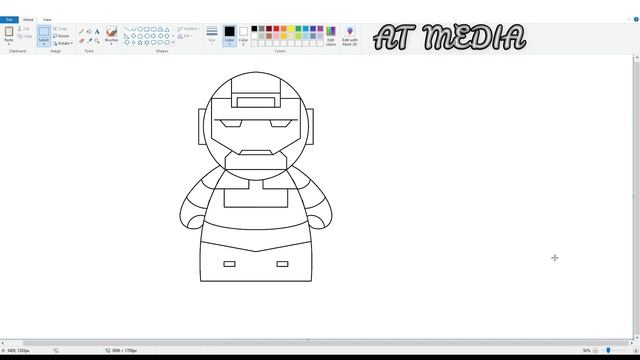
Task: Switch to the View ribbon tab
Action: [47, 20]
